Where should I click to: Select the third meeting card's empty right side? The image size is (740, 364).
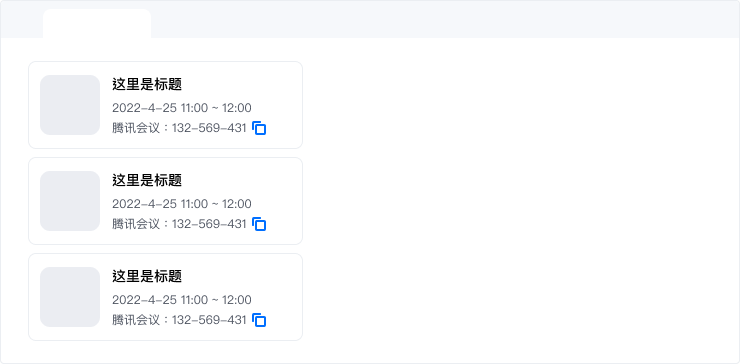285,297
